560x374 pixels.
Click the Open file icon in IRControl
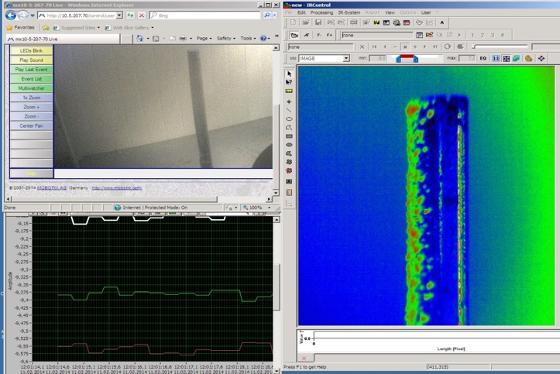(x=306, y=23)
